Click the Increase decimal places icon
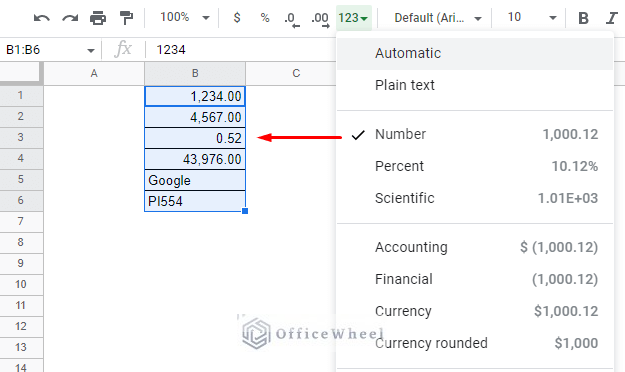Image resolution: width=625 pixels, height=372 pixels. pyautogui.click(x=320, y=19)
